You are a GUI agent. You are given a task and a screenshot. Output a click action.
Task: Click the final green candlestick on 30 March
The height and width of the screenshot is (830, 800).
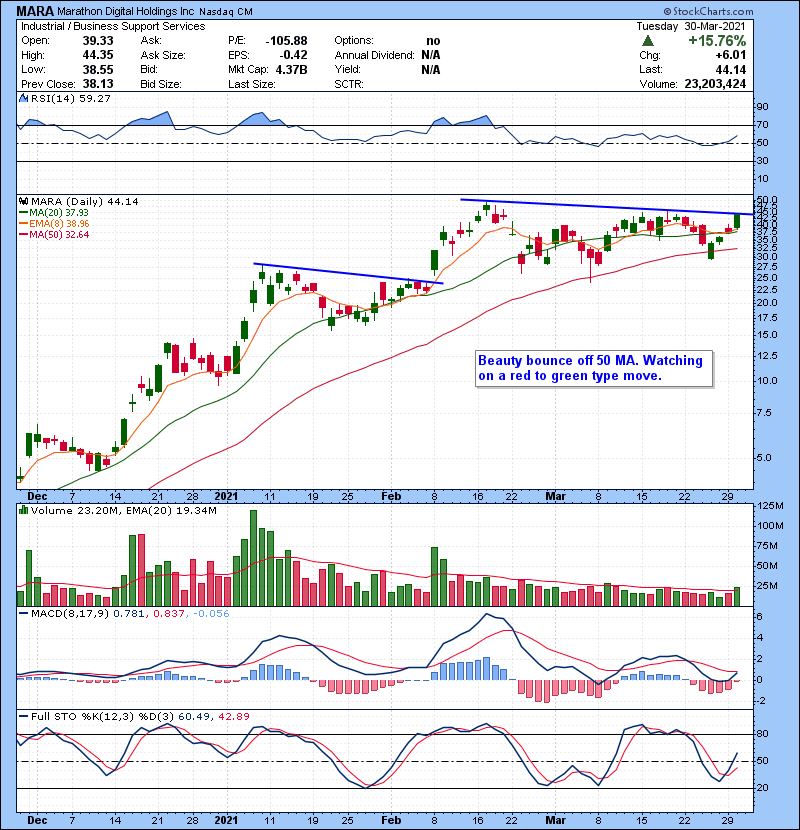pos(737,222)
